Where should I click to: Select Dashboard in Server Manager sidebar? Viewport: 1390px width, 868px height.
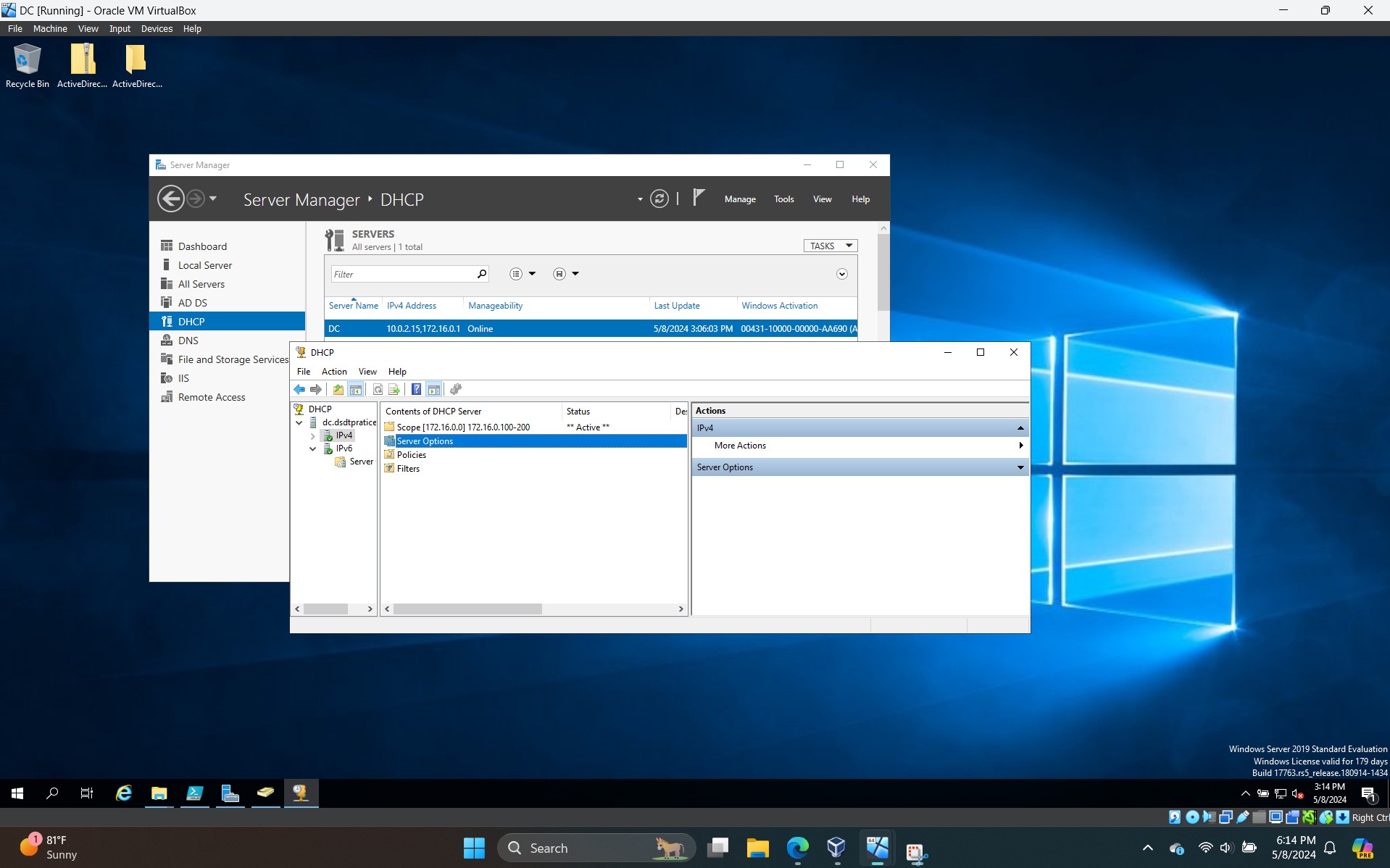click(x=227, y=246)
